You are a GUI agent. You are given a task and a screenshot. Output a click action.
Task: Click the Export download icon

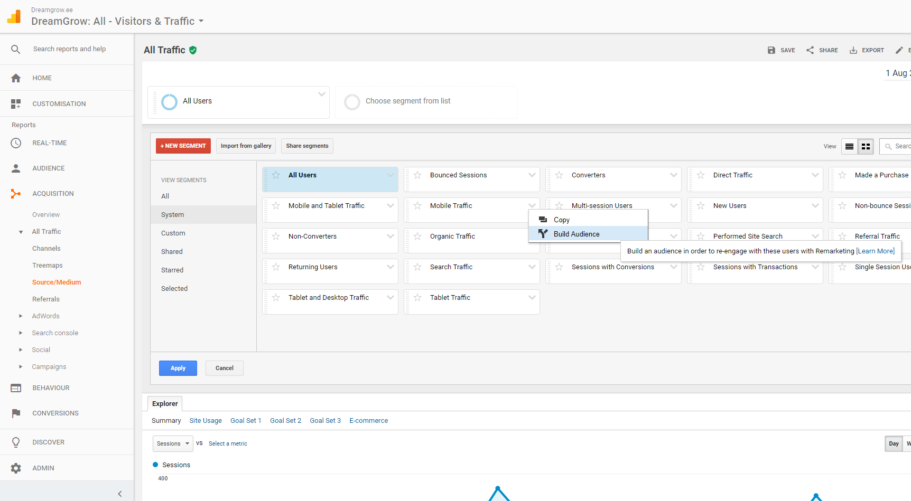click(x=853, y=50)
